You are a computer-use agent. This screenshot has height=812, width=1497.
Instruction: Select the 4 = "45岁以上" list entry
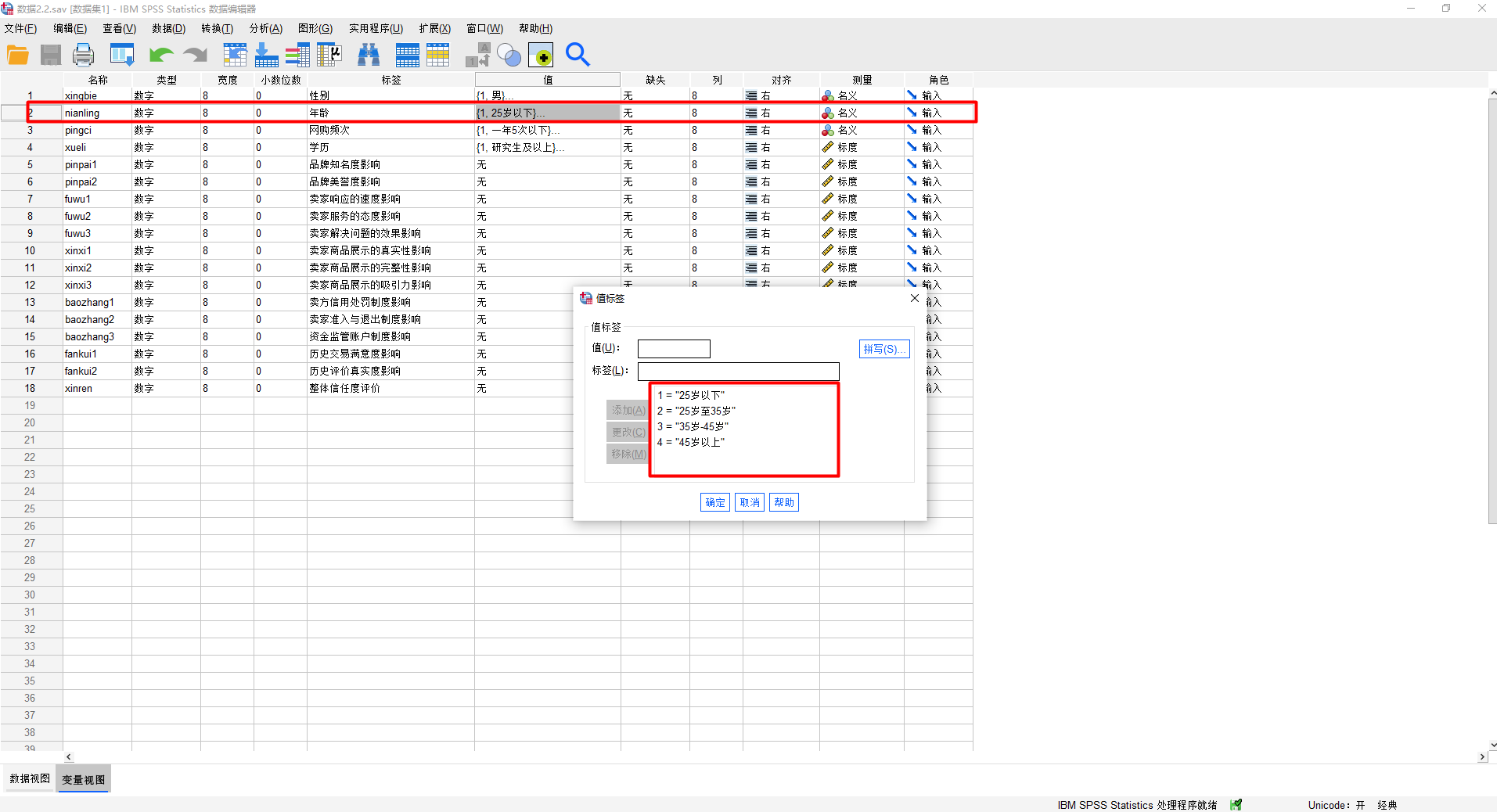click(691, 442)
